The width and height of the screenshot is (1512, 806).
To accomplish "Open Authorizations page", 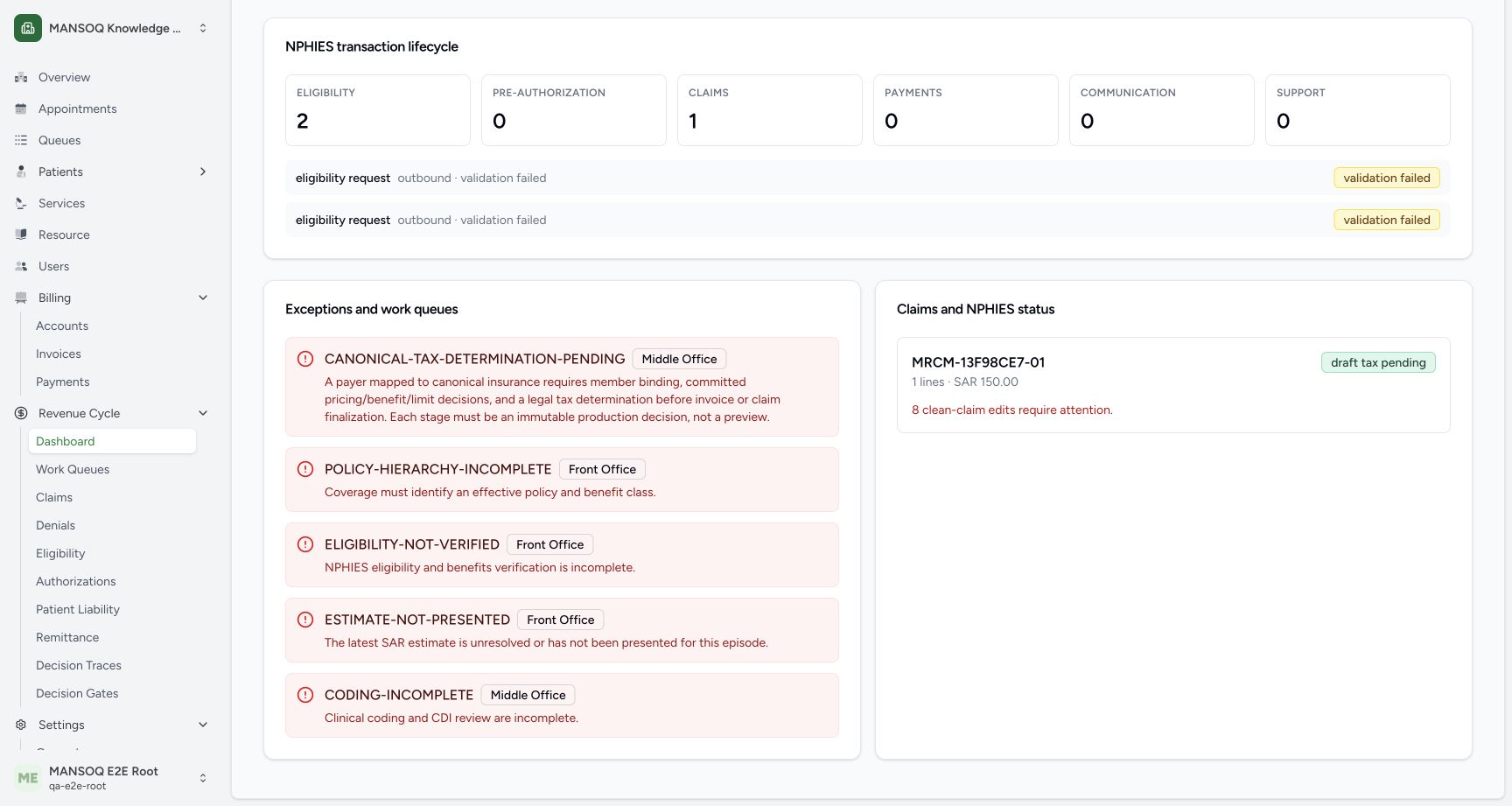I will (x=112, y=581).
